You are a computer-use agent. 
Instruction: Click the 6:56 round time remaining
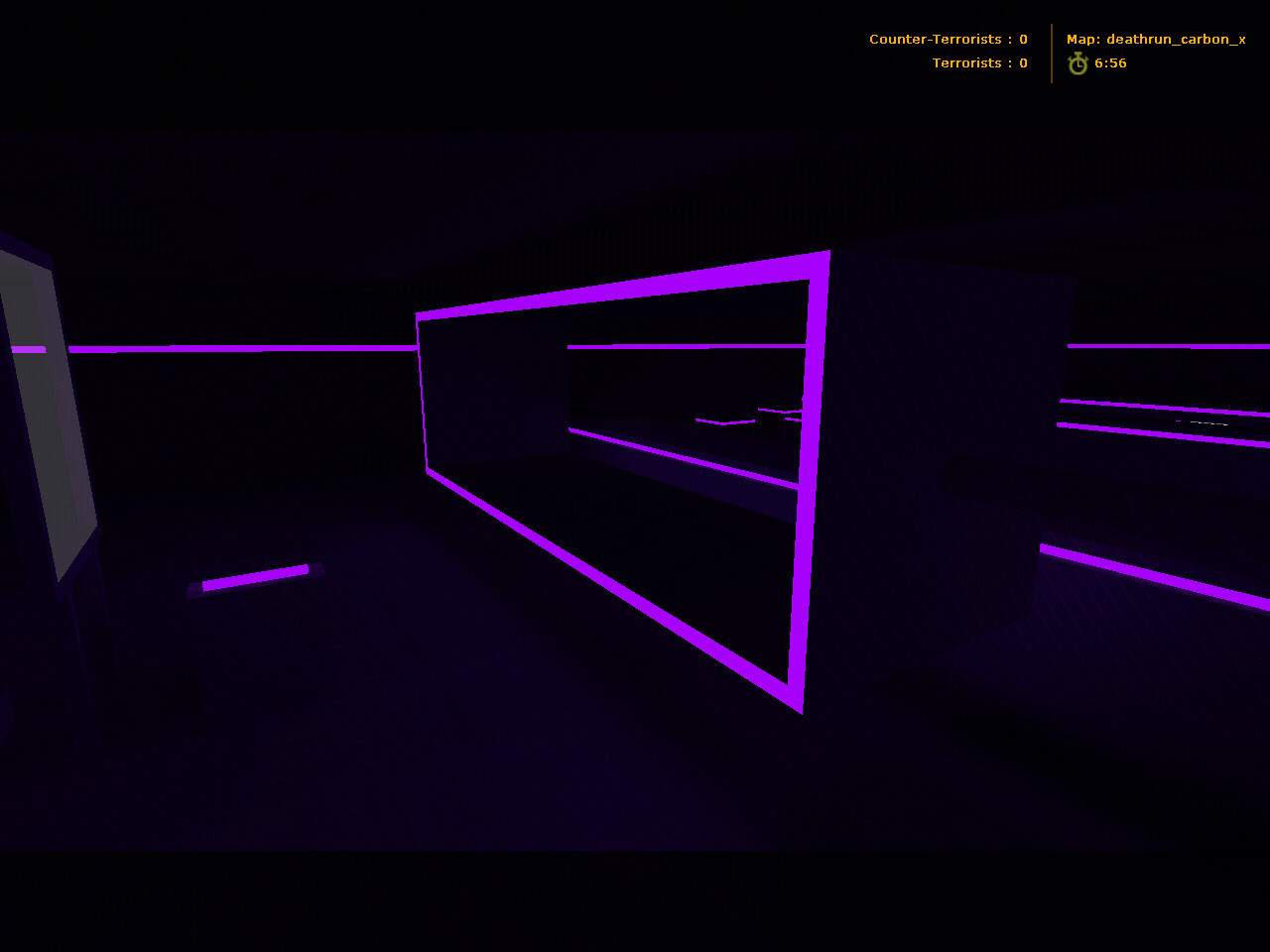coord(1110,63)
